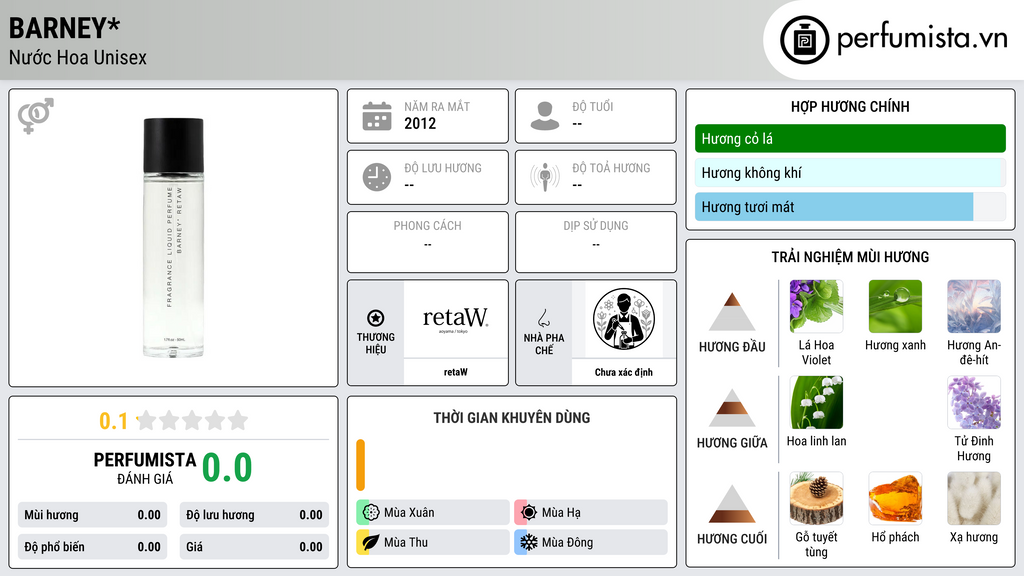Image resolution: width=1024 pixels, height=576 pixels.
Task: Select the Hương không khí accord bar
Action: click(850, 173)
